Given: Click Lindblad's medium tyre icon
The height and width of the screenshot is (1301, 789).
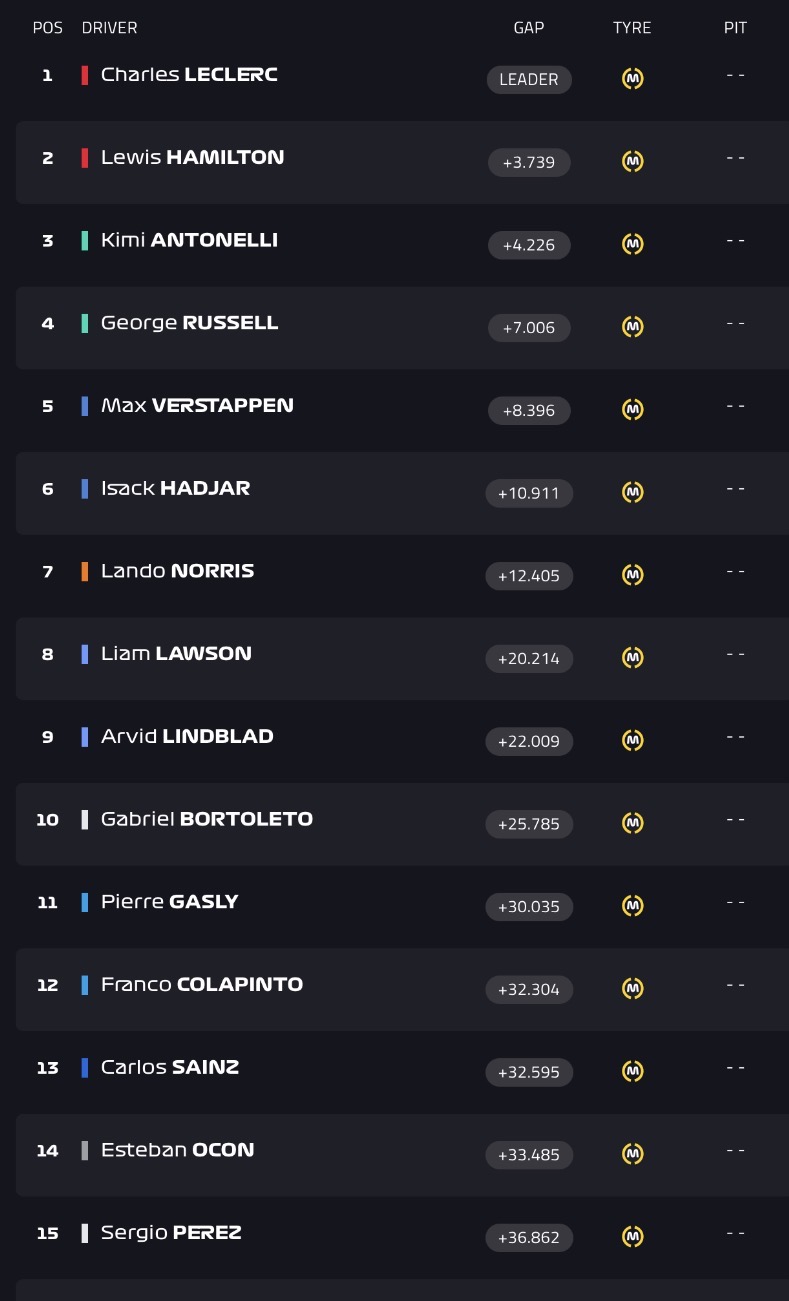Looking at the screenshot, I should coord(632,740).
